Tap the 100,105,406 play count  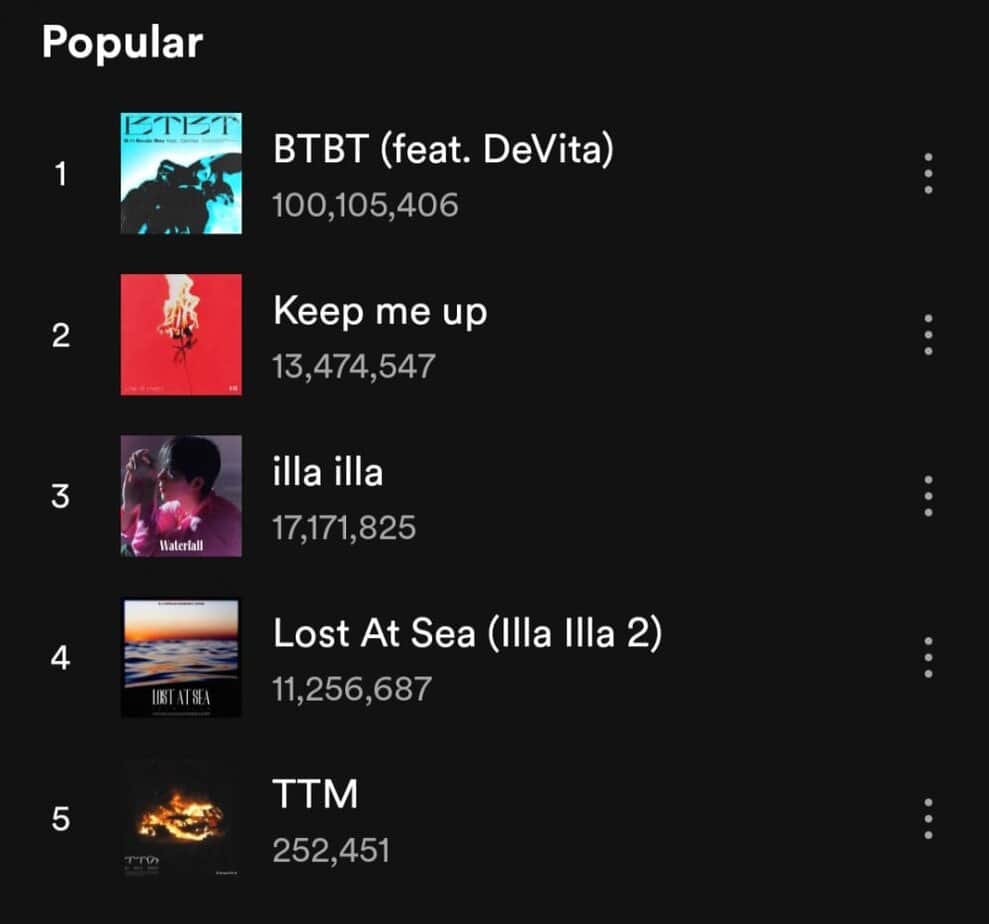coord(365,205)
